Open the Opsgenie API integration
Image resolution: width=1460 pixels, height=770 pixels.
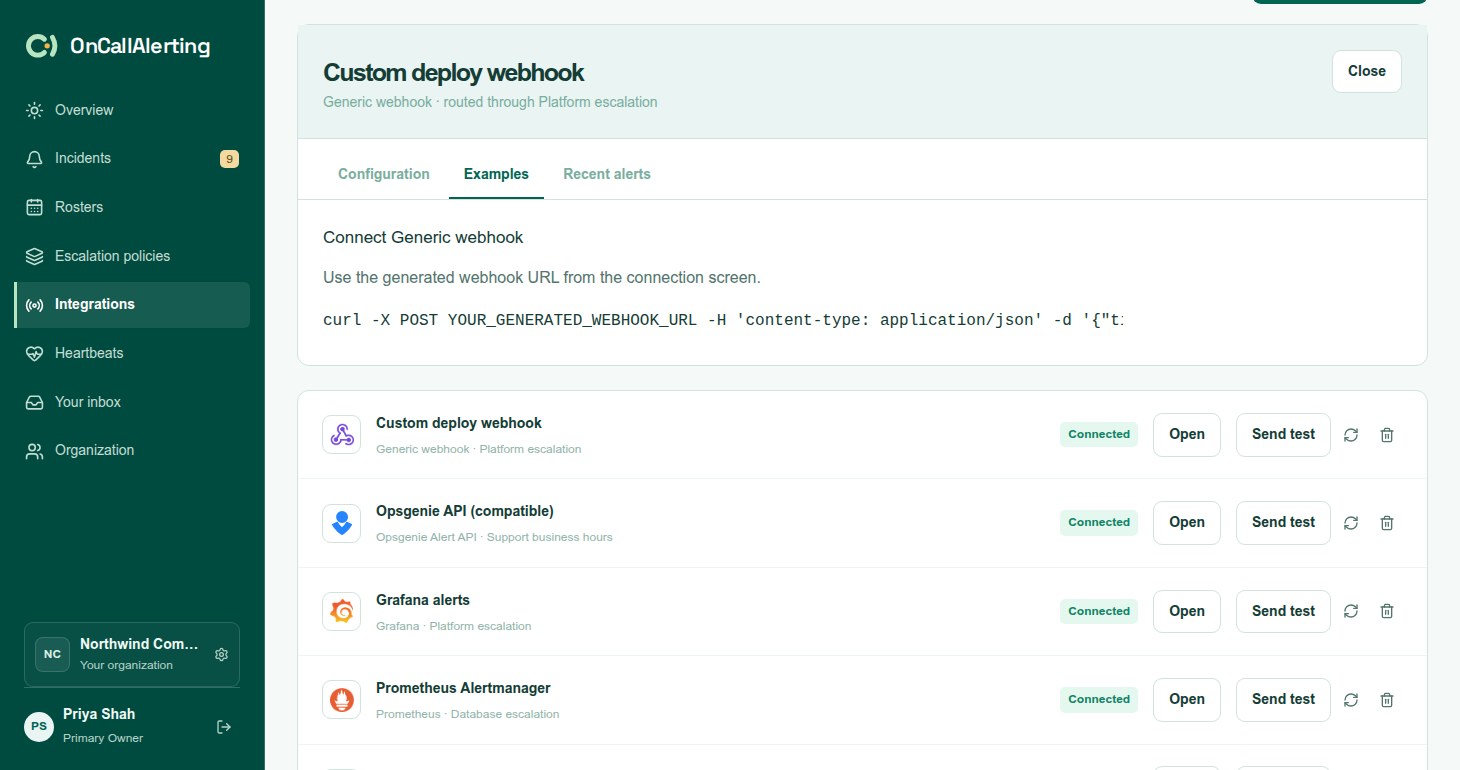1186,522
